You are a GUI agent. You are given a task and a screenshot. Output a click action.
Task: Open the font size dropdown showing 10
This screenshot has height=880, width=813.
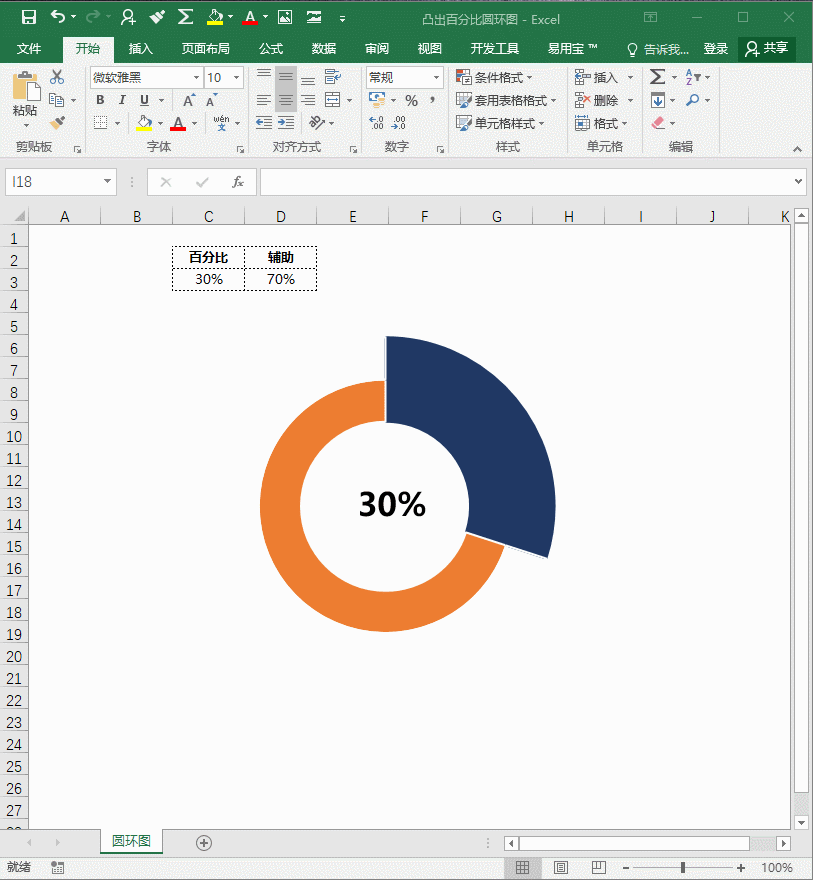(x=237, y=77)
